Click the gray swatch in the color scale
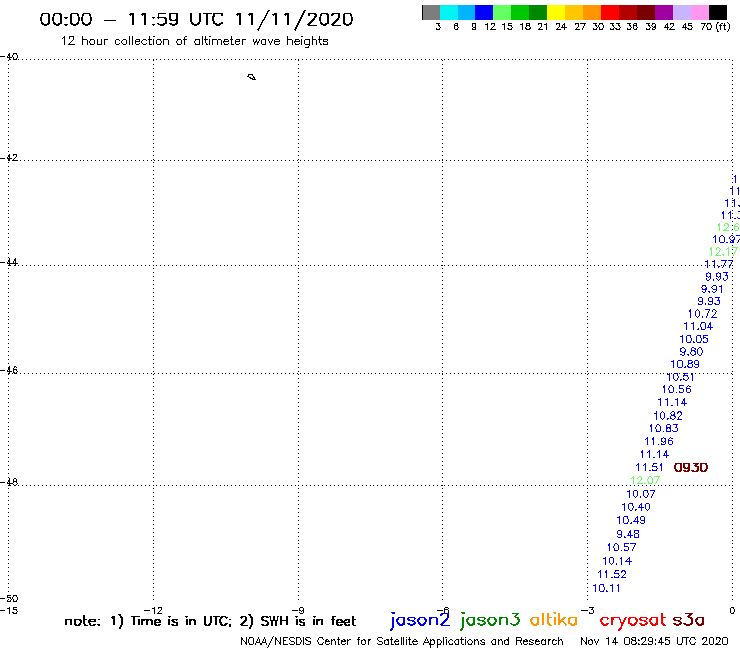Viewport: 740px width, 650px height. [x=431, y=12]
